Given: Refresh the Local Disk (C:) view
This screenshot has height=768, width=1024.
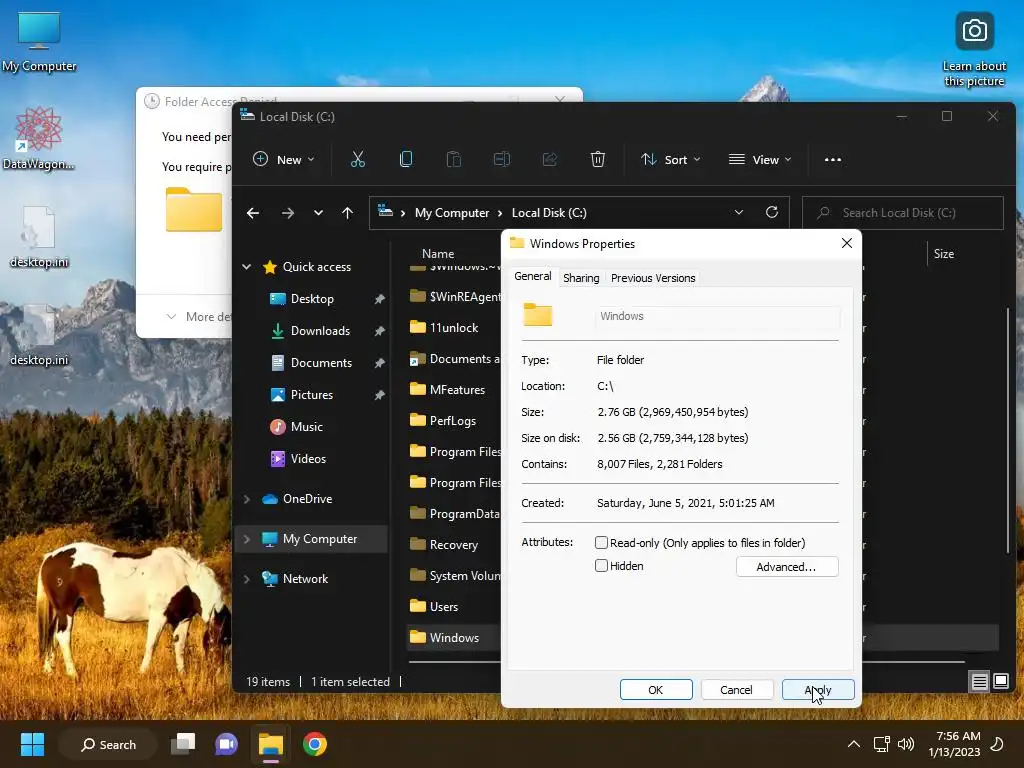Looking at the screenshot, I should tap(772, 212).
